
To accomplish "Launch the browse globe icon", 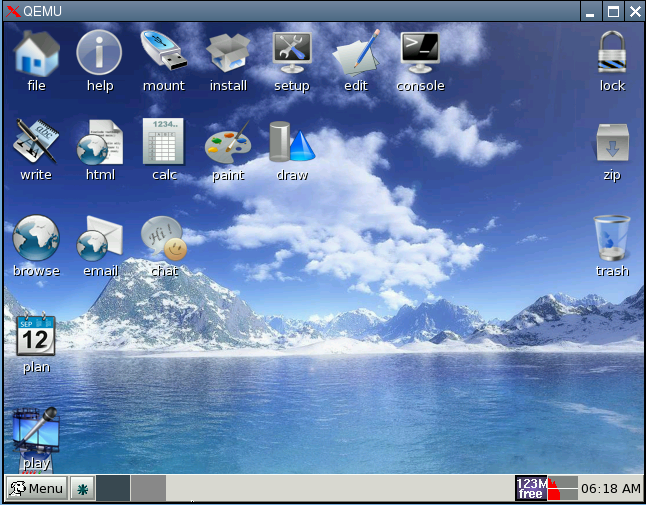I will pos(36,238).
